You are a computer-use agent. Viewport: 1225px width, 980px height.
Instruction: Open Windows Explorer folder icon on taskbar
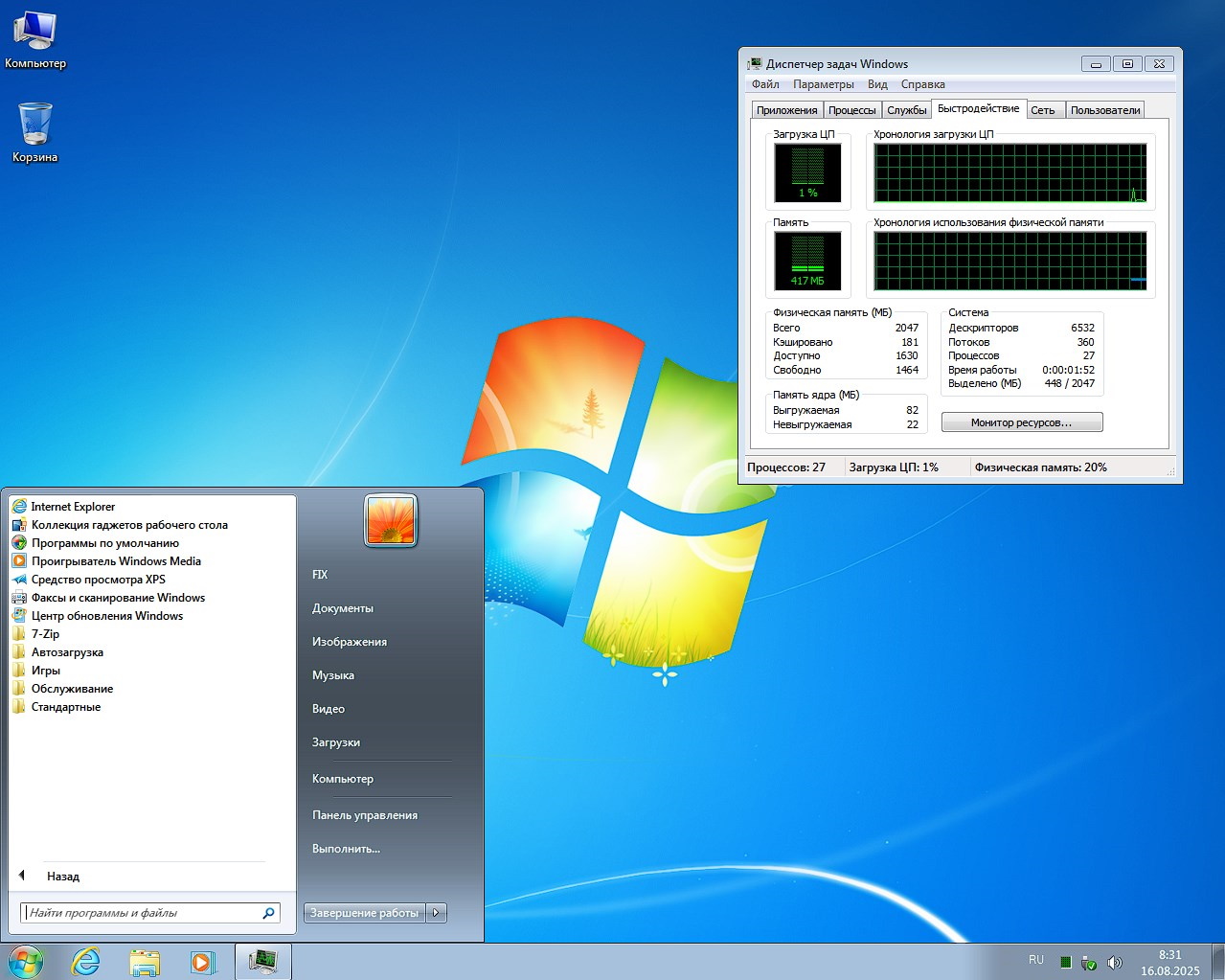[145, 961]
